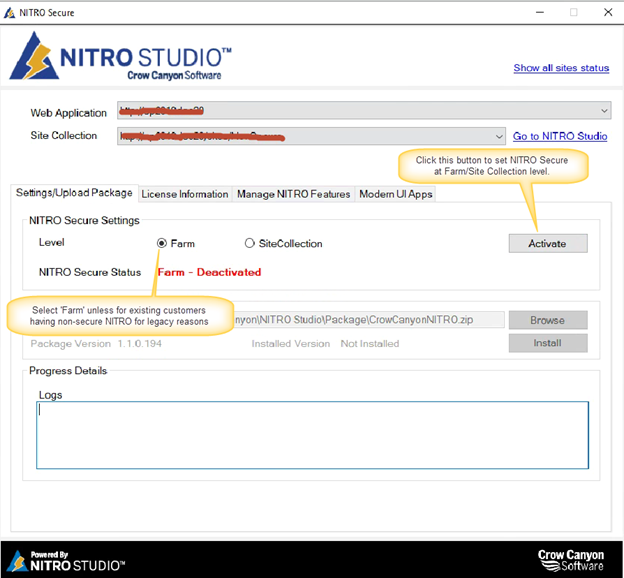
Task: Select the SiteCollection level radio button
Action: (x=250, y=243)
